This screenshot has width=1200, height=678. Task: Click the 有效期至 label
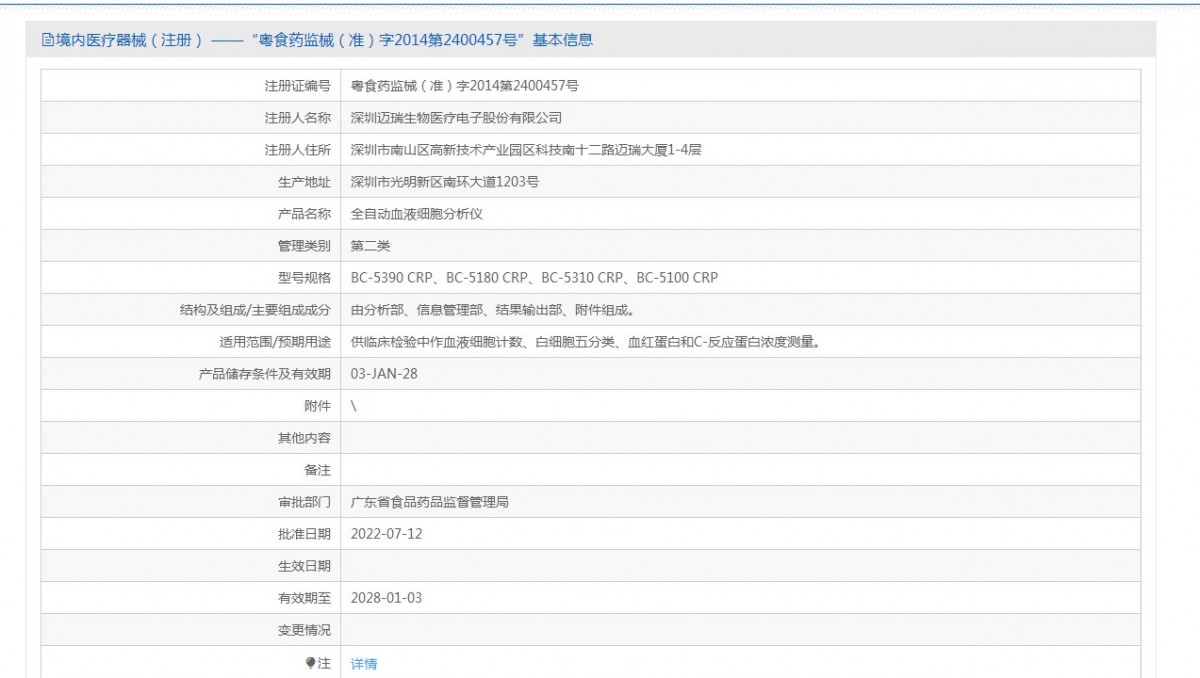pyautogui.click(x=304, y=598)
